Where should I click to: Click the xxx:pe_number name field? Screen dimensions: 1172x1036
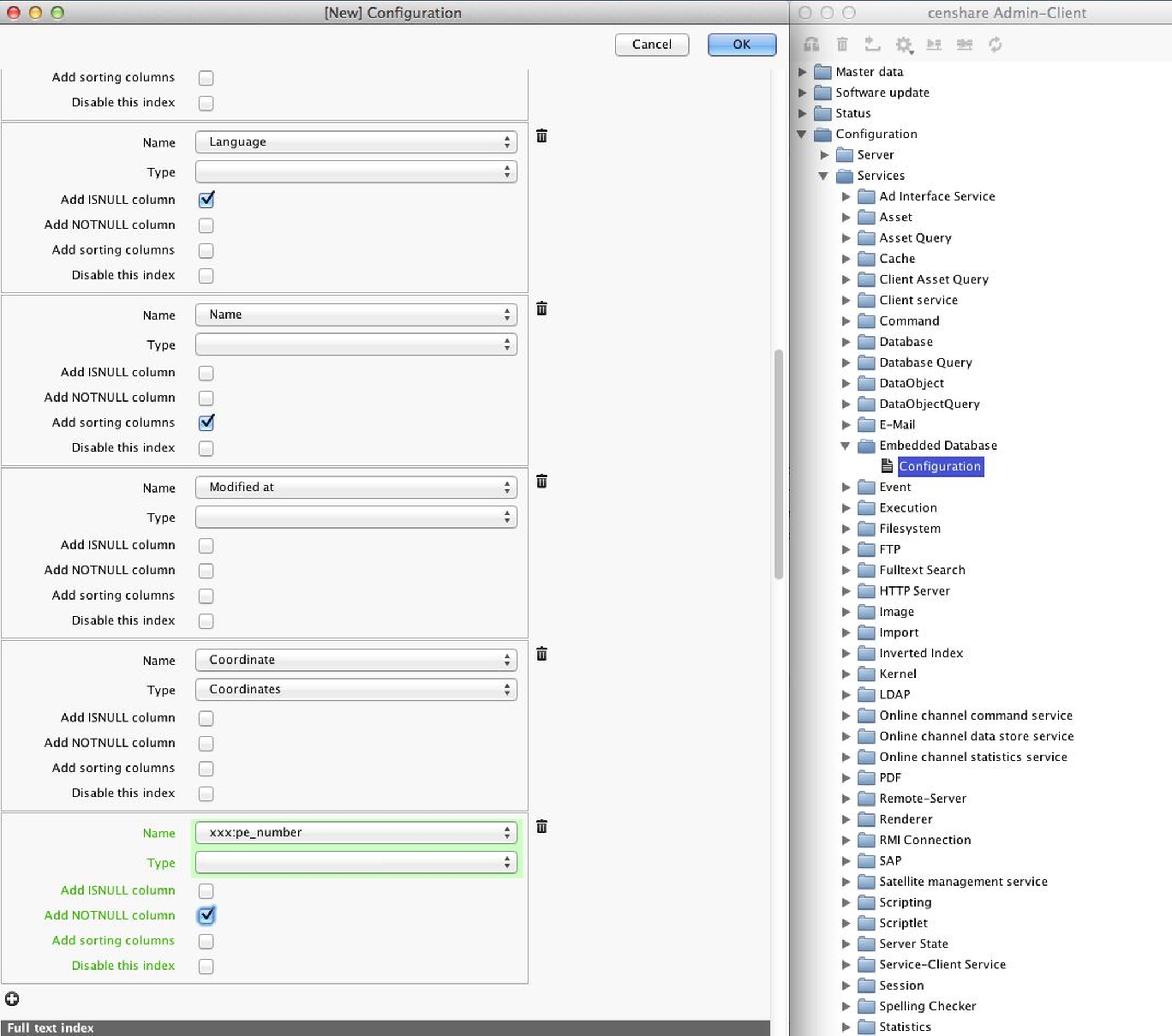pyautogui.click(x=355, y=833)
